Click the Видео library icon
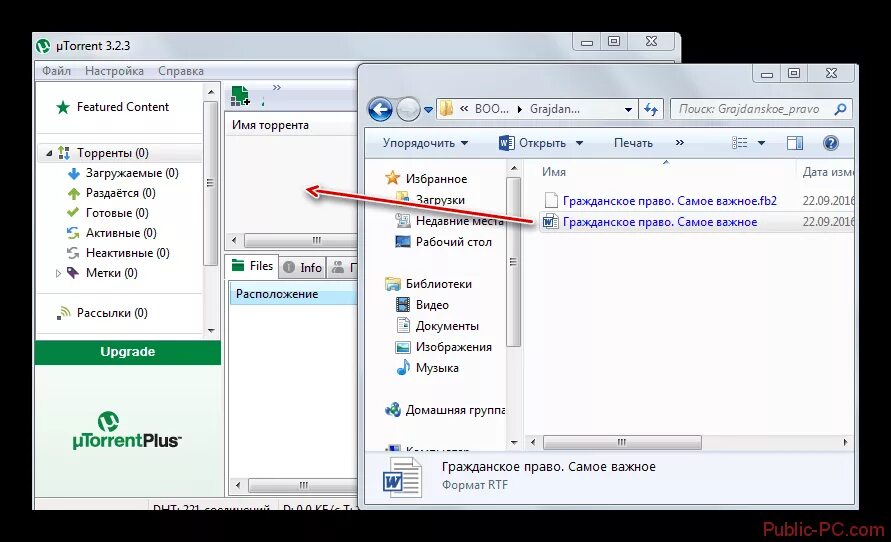The image size is (891, 542). click(403, 305)
